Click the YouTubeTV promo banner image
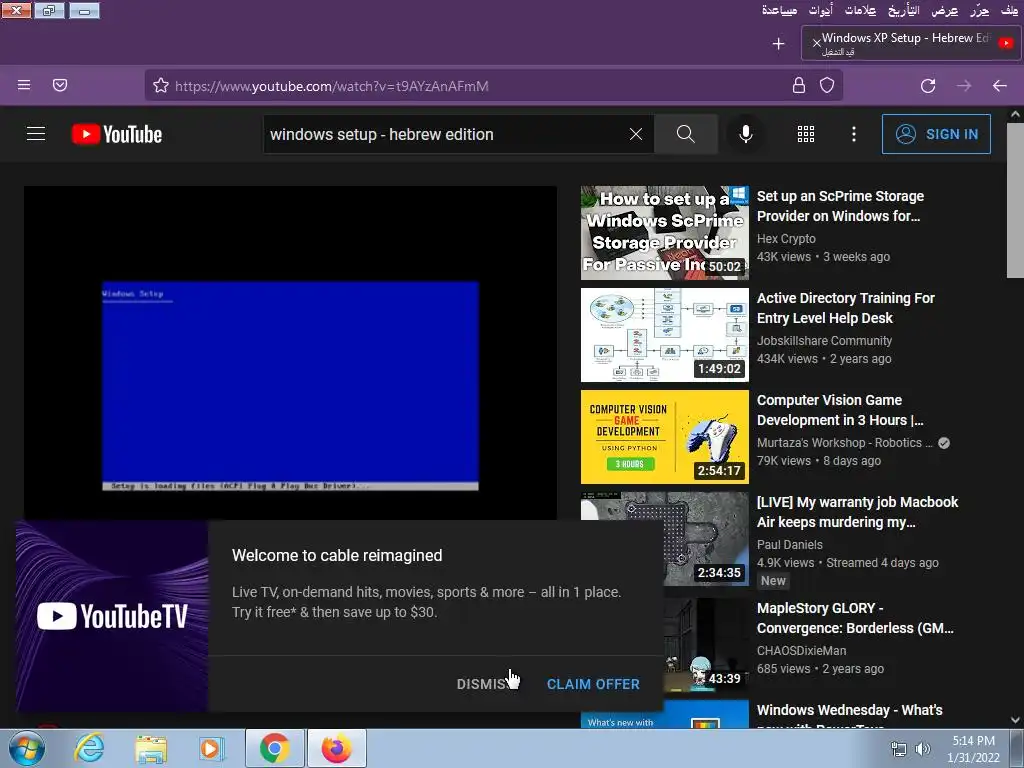The width and height of the screenshot is (1024, 768). (x=112, y=616)
